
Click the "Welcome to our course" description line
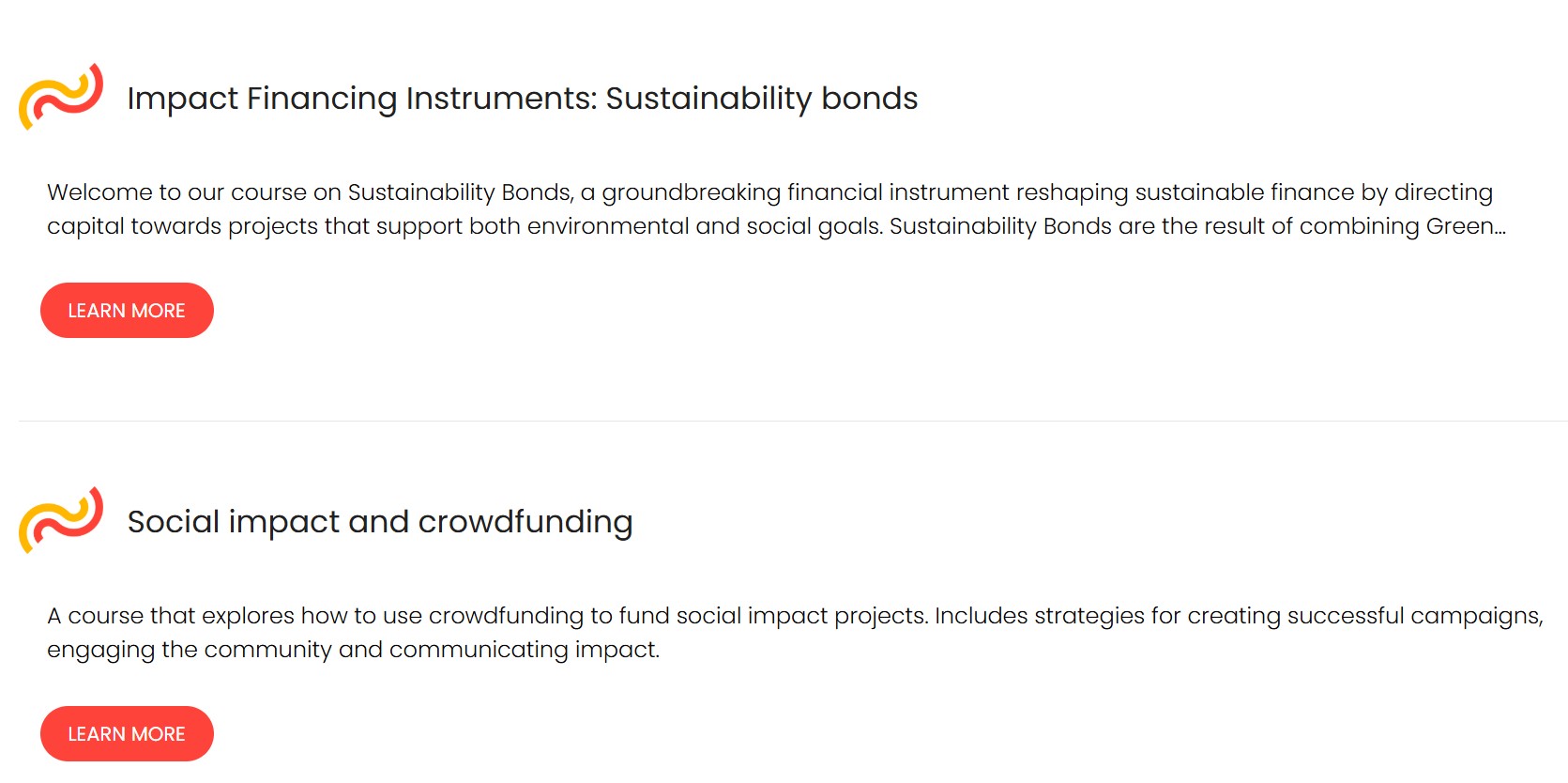pos(769,192)
